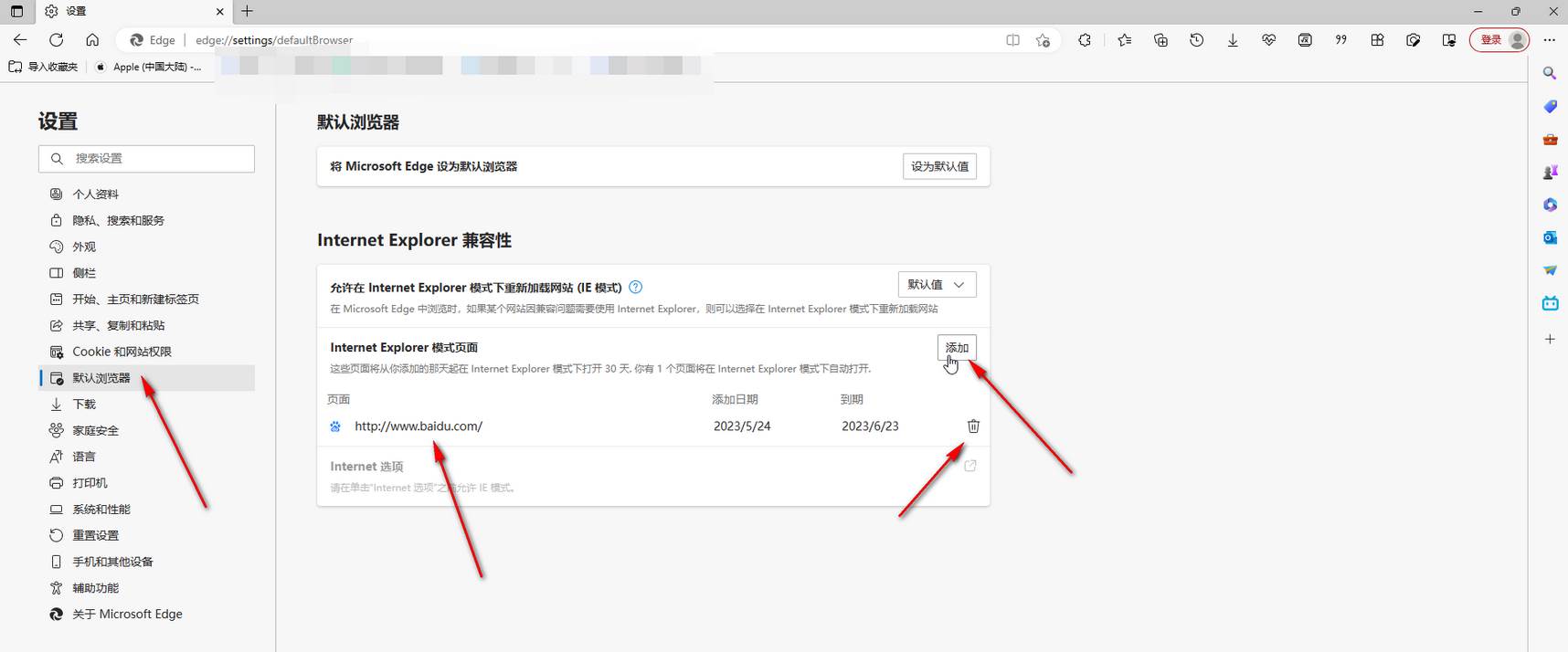Screen dimensions: 1568x652
Task: Open the sidebar Games chess icon
Action: [x=1550, y=172]
